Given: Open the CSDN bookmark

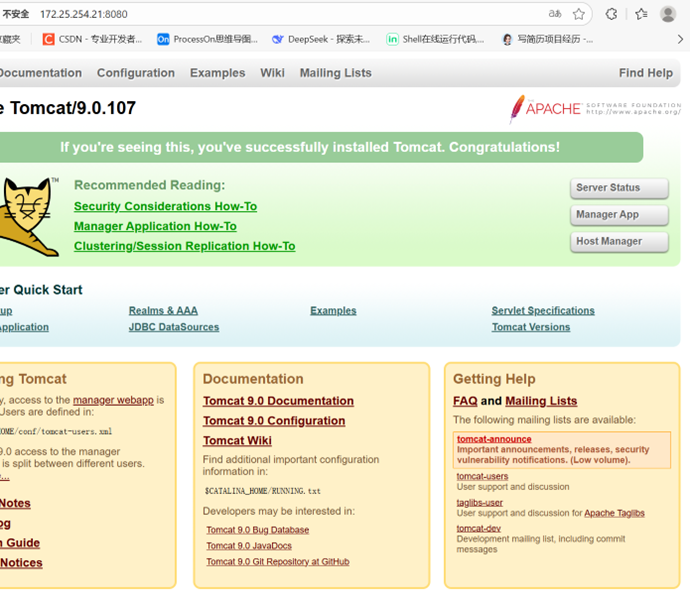Looking at the screenshot, I should (x=92, y=39).
